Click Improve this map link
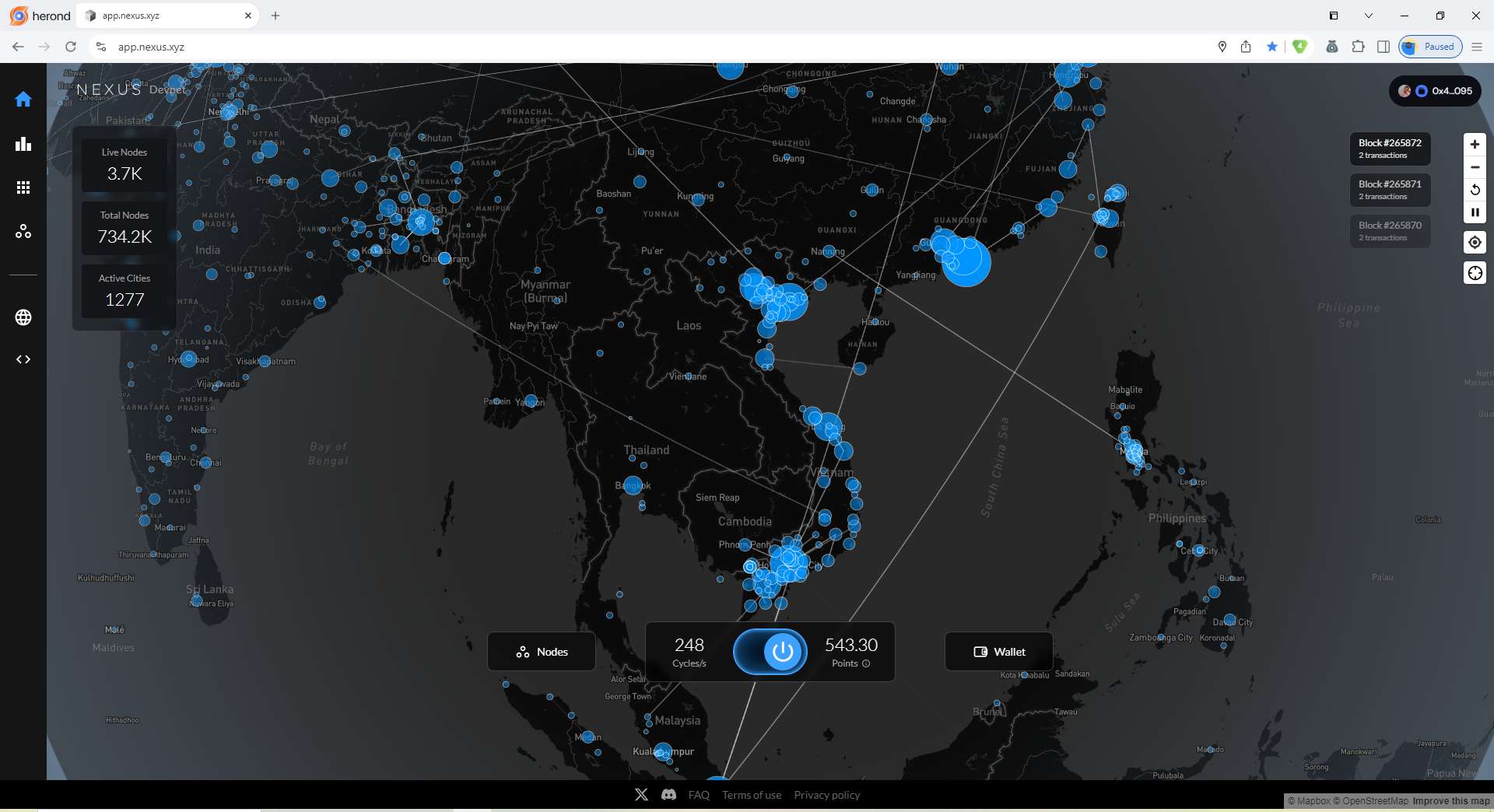 point(1451,801)
